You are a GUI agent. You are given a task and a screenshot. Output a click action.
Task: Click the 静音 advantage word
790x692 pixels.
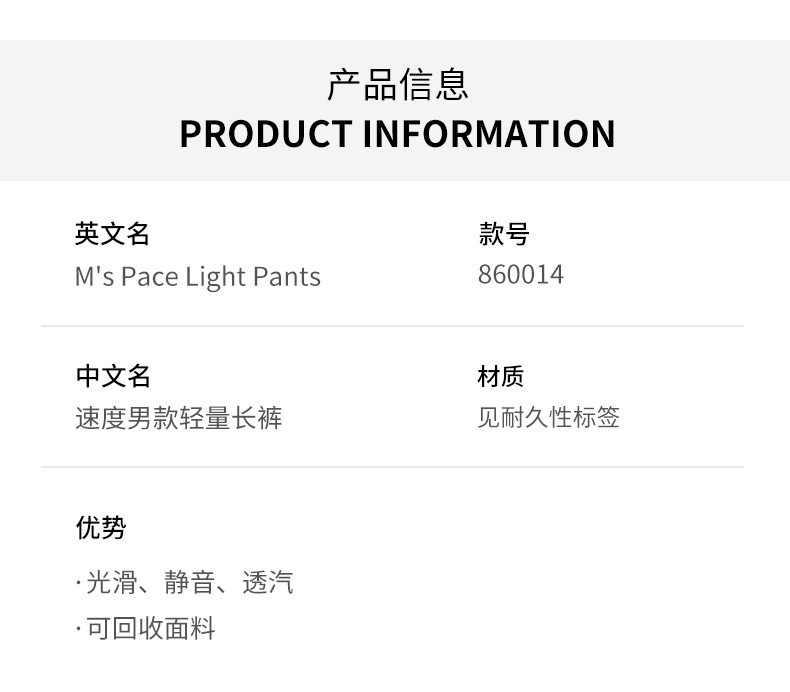click(x=190, y=582)
